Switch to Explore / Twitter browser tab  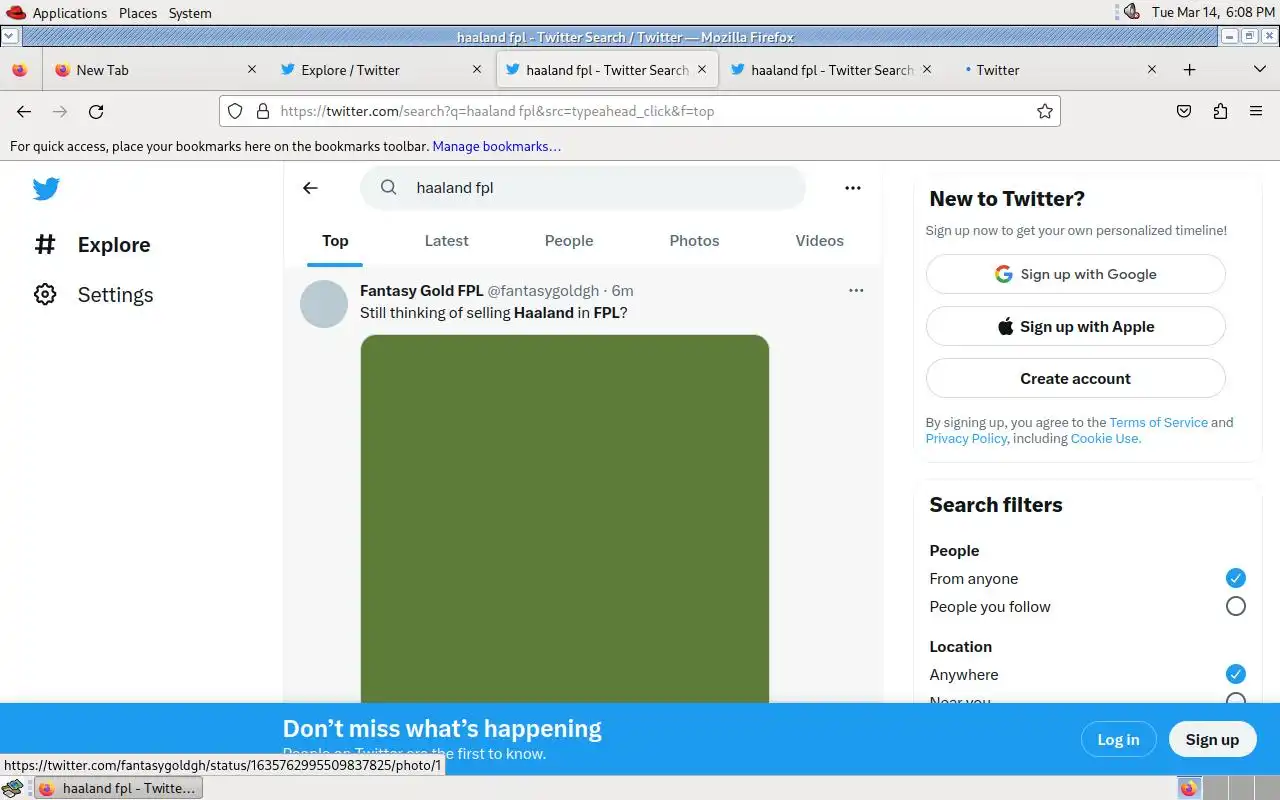tap(381, 70)
